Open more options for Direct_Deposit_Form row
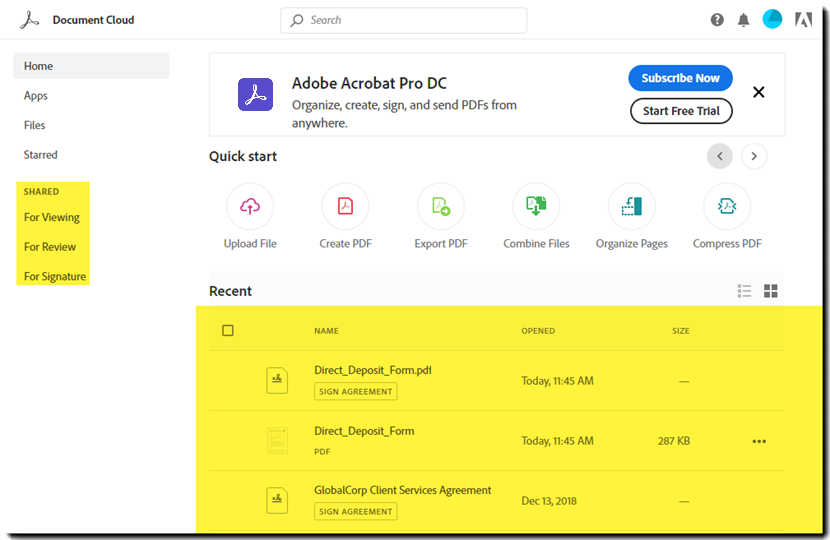This screenshot has width=830, height=540. pyautogui.click(x=759, y=441)
